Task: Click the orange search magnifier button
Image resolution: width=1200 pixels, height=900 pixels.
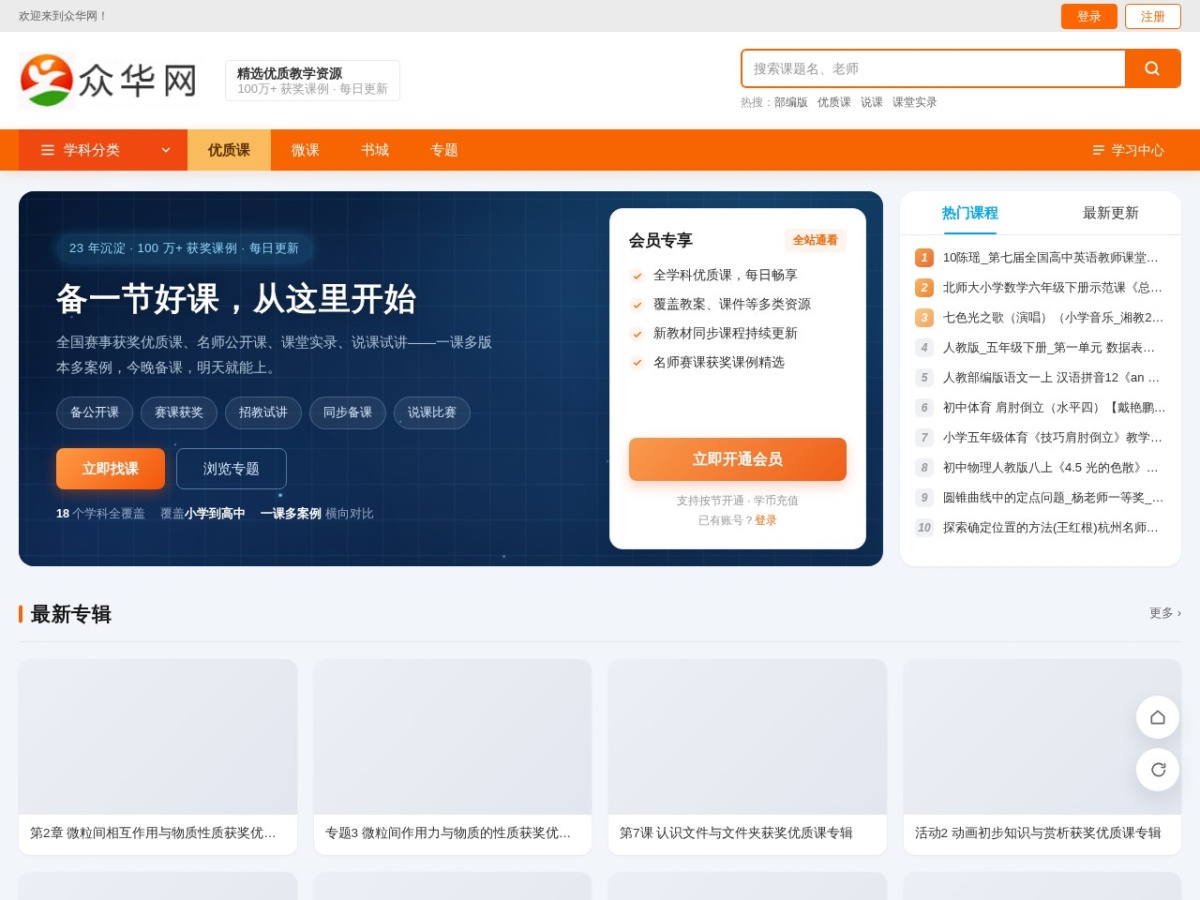Action: pyautogui.click(x=1152, y=69)
